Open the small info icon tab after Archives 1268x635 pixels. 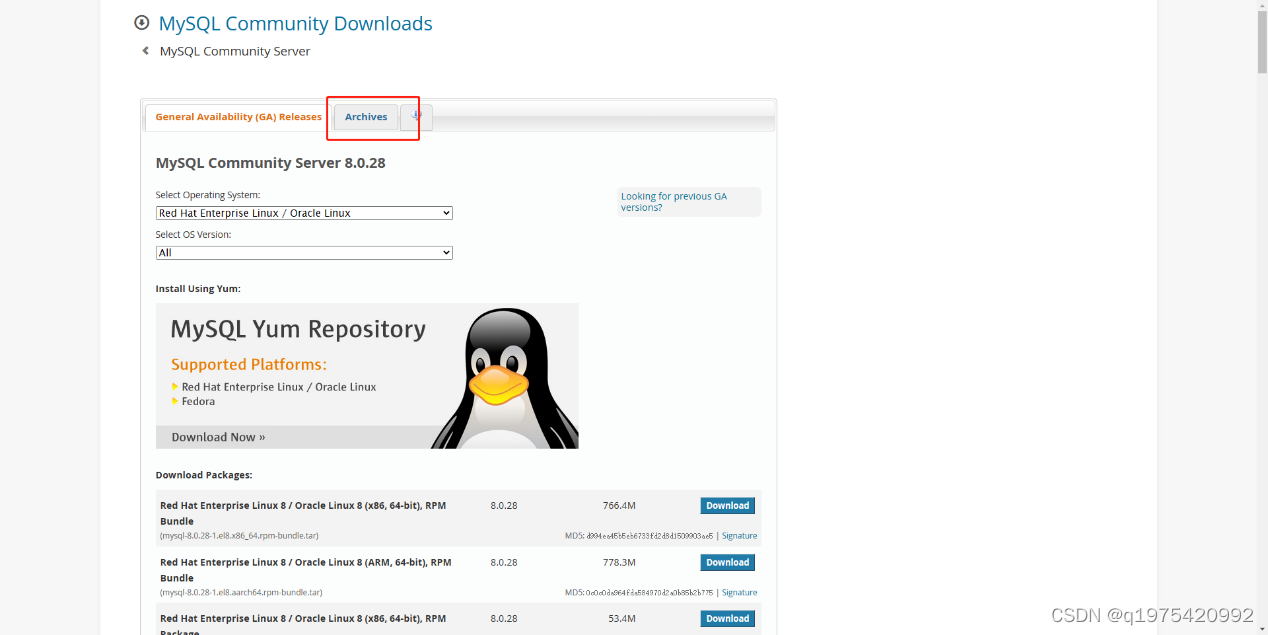coord(416,117)
